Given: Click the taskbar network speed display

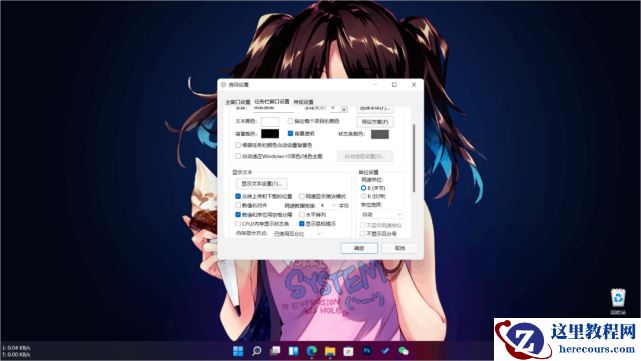Looking at the screenshot, I should click(x=16, y=351).
